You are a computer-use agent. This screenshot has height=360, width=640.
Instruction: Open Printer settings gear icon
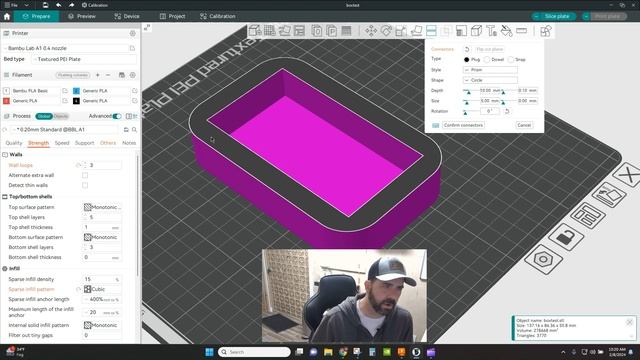133,33
